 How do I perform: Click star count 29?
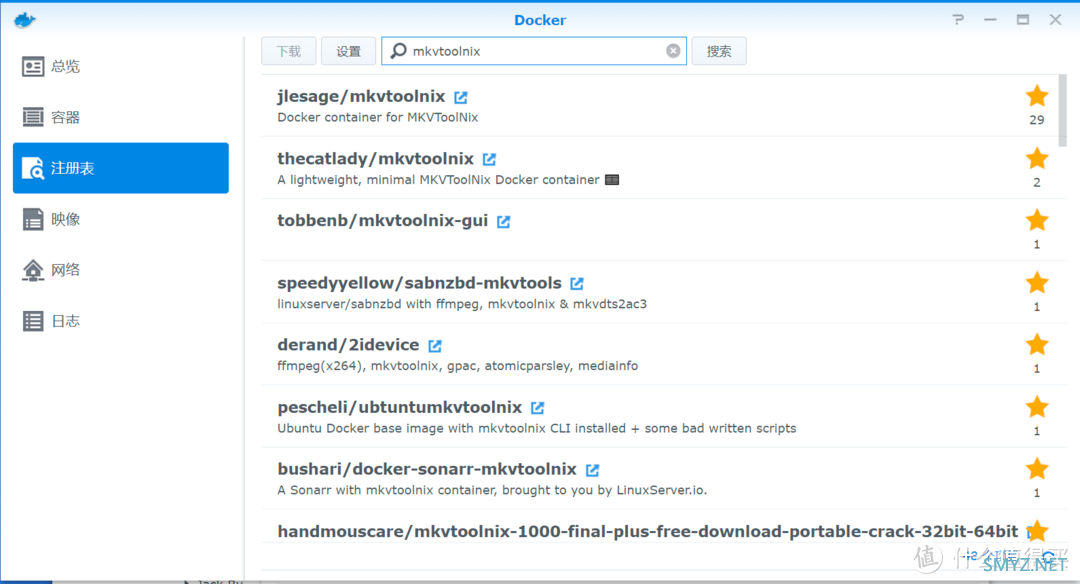tap(1037, 120)
